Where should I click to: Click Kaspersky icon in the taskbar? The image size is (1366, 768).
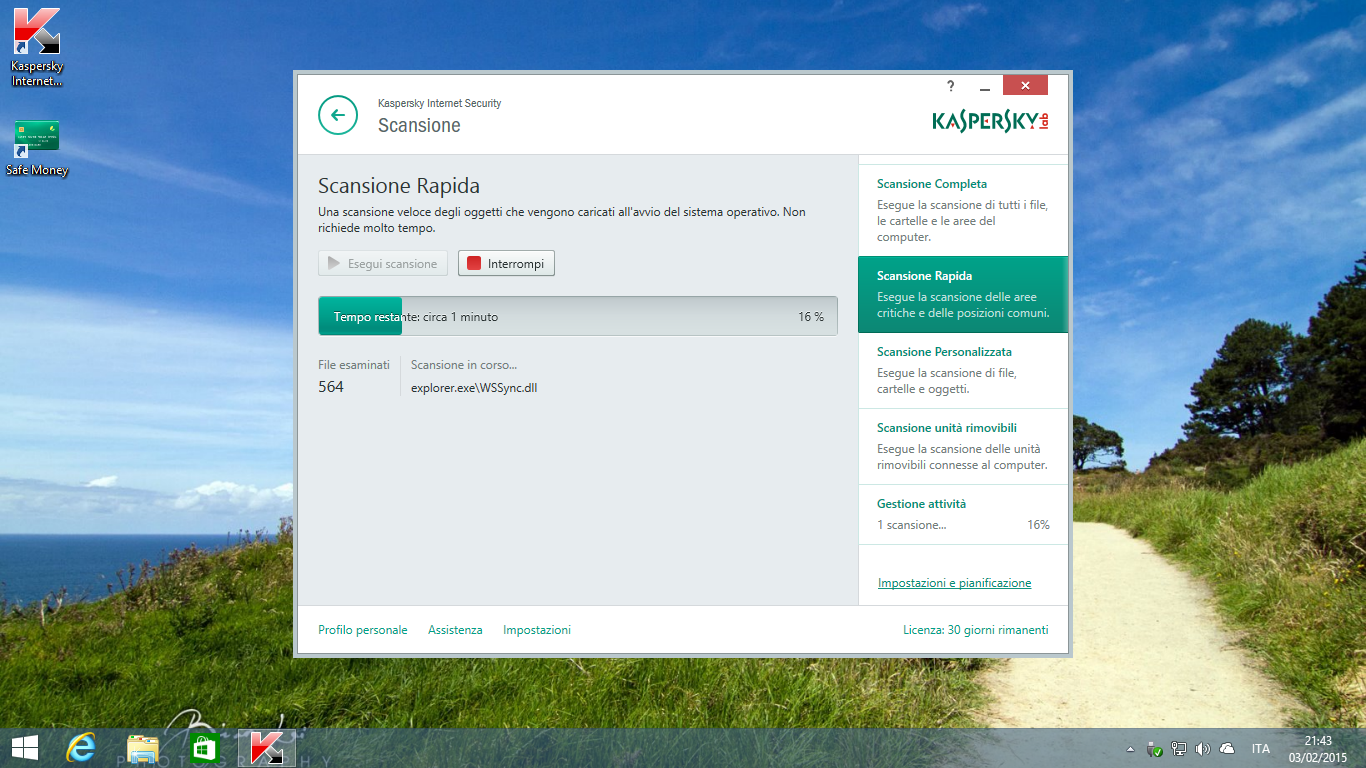(x=266, y=747)
